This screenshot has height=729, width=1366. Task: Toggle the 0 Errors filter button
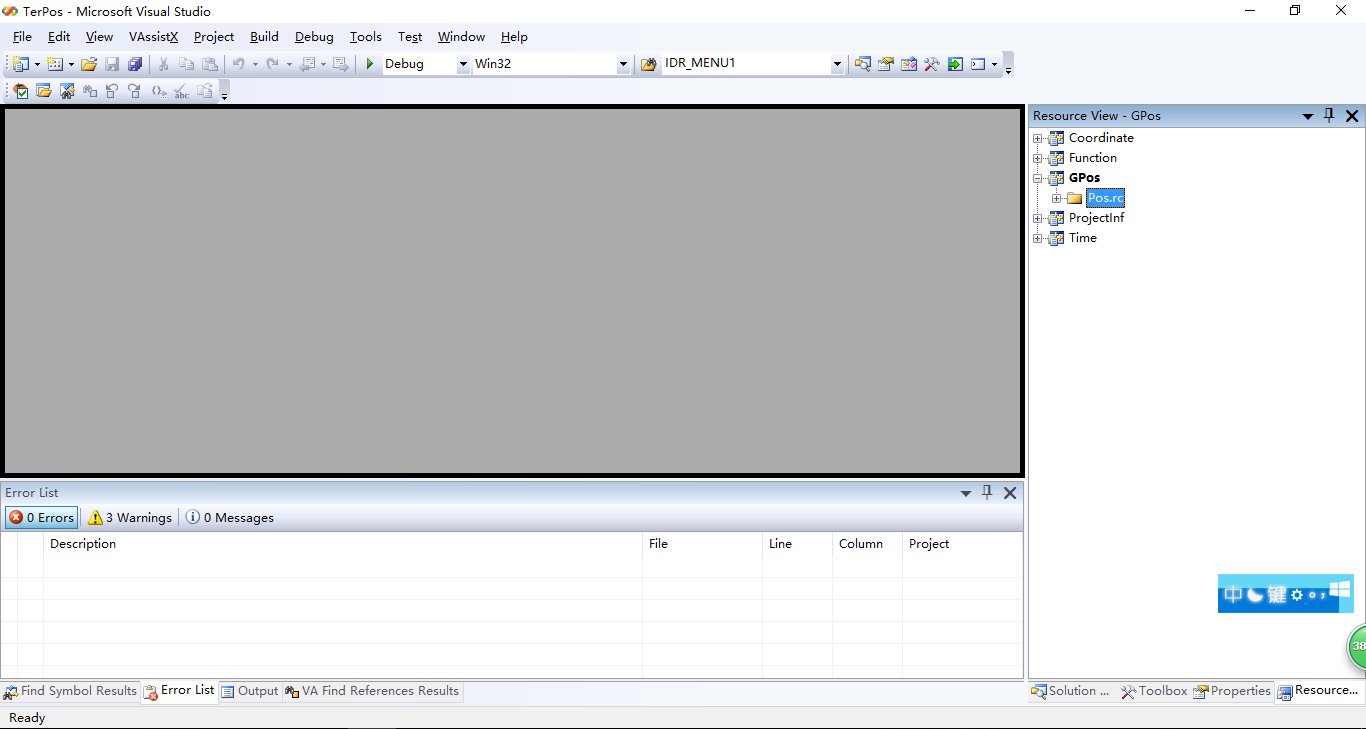42,518
